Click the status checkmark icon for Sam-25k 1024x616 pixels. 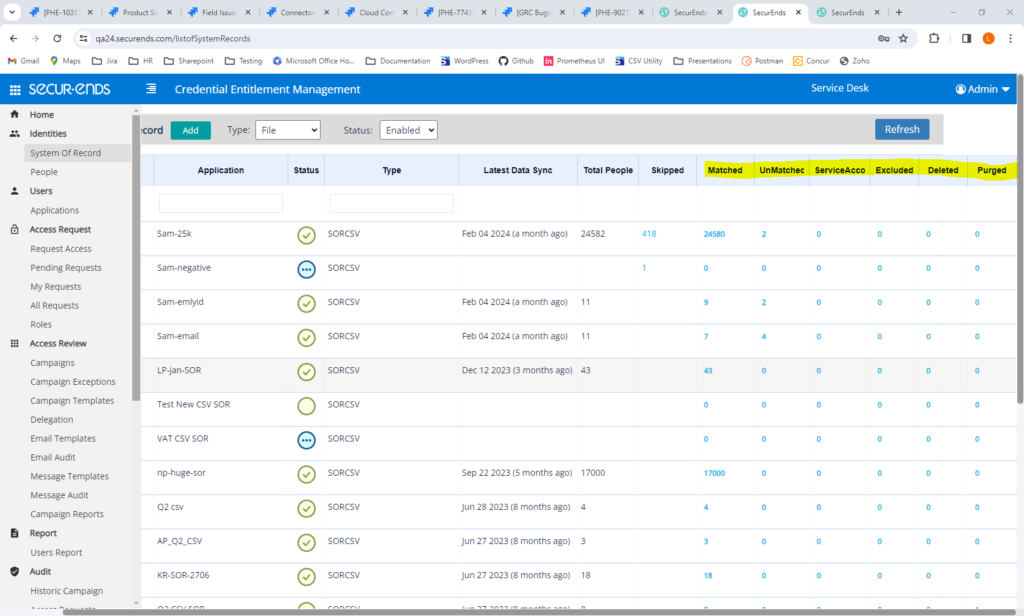(x=306, y=235)
